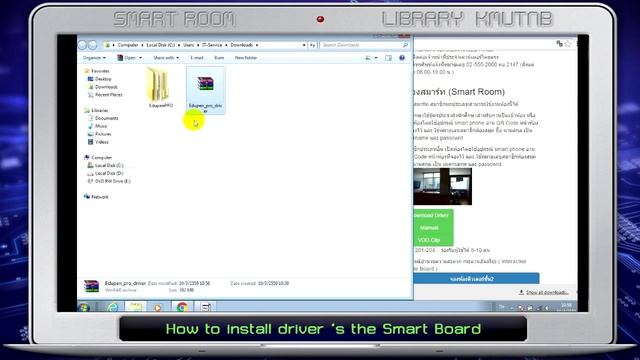Select Network in the navigation pane

pyautogui.click(x=96, y=197)
